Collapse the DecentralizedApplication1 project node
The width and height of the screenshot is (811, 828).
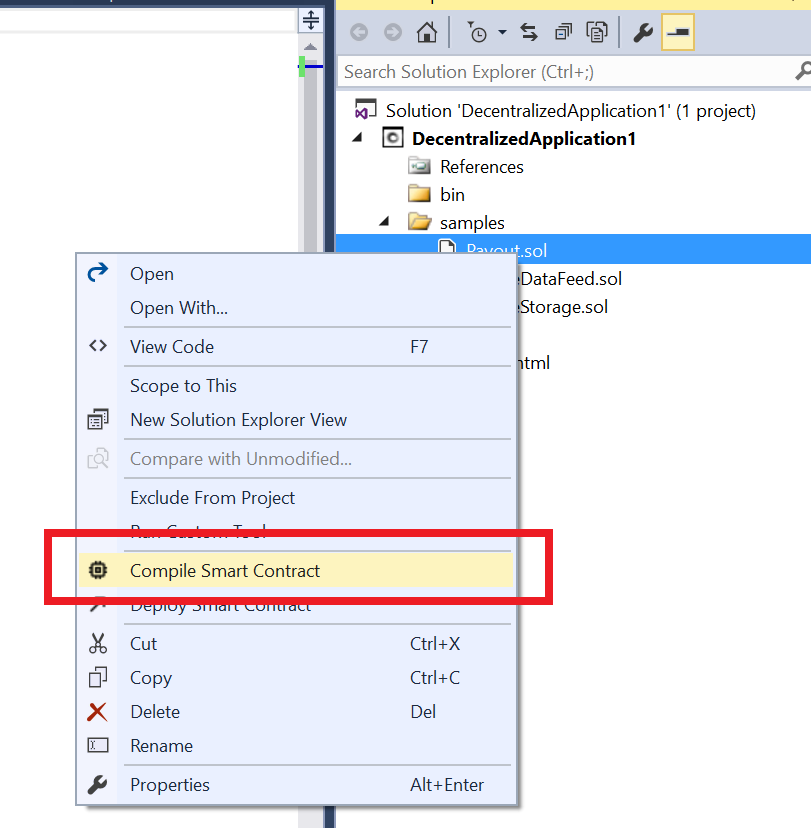[357, 138]
